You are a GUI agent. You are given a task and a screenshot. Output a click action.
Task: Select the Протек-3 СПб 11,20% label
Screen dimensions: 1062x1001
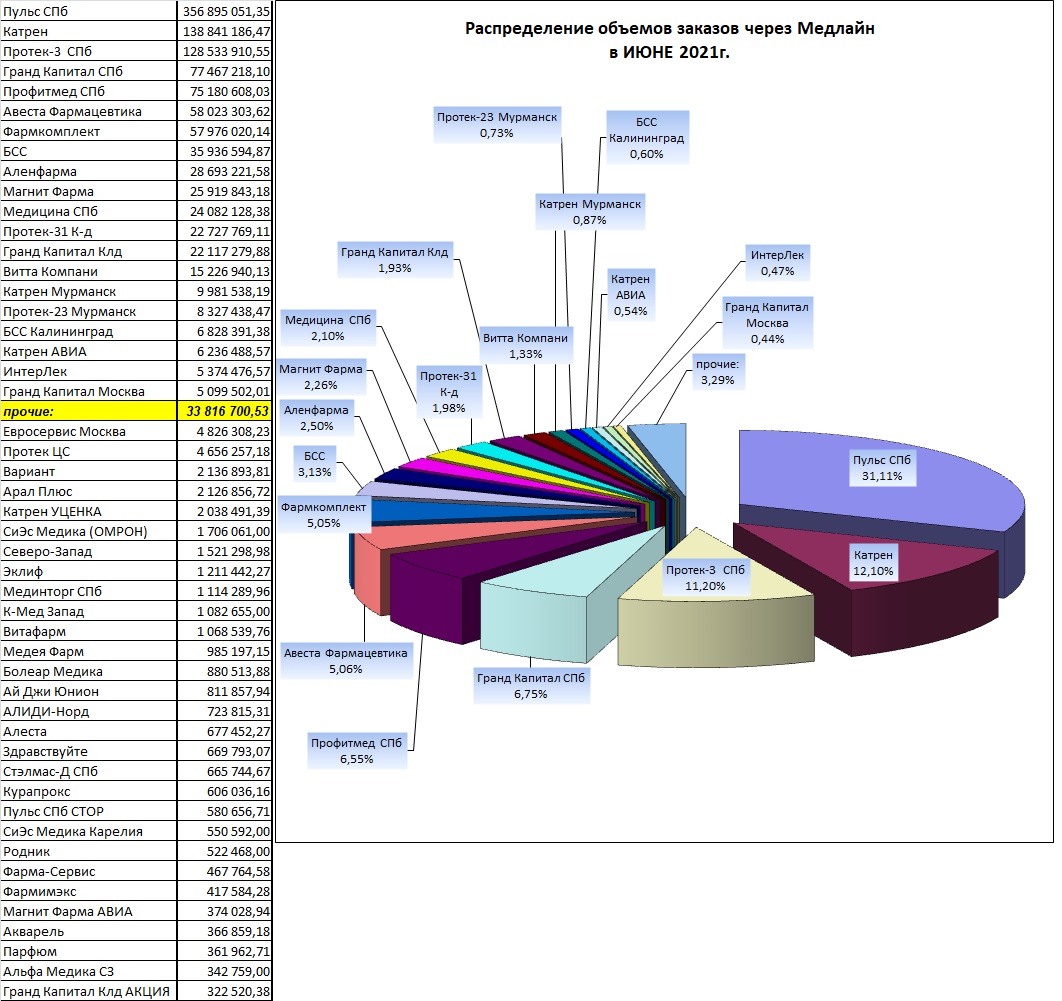click(x=705, y=578)
